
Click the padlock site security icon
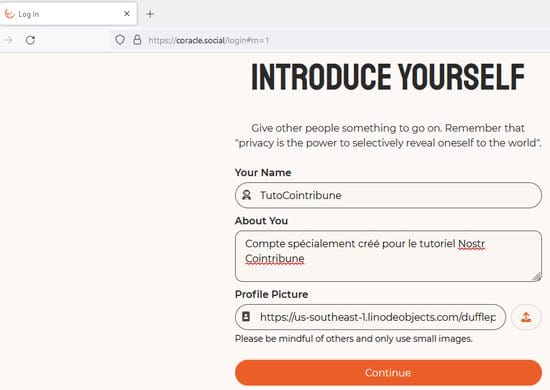137,40
